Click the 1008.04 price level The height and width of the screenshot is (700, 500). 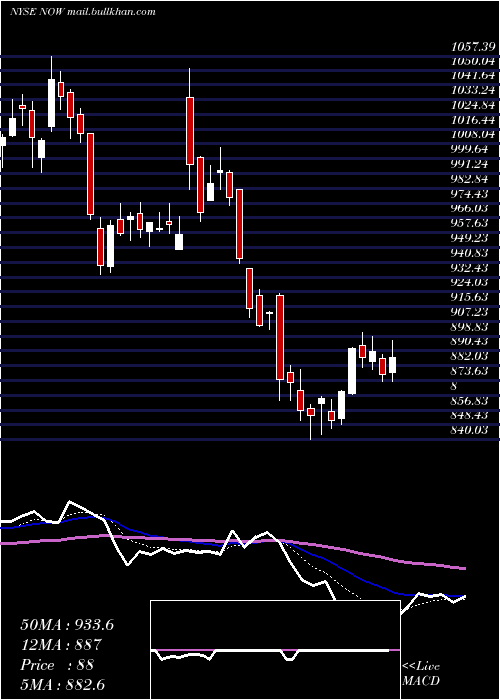click(473, 134)
